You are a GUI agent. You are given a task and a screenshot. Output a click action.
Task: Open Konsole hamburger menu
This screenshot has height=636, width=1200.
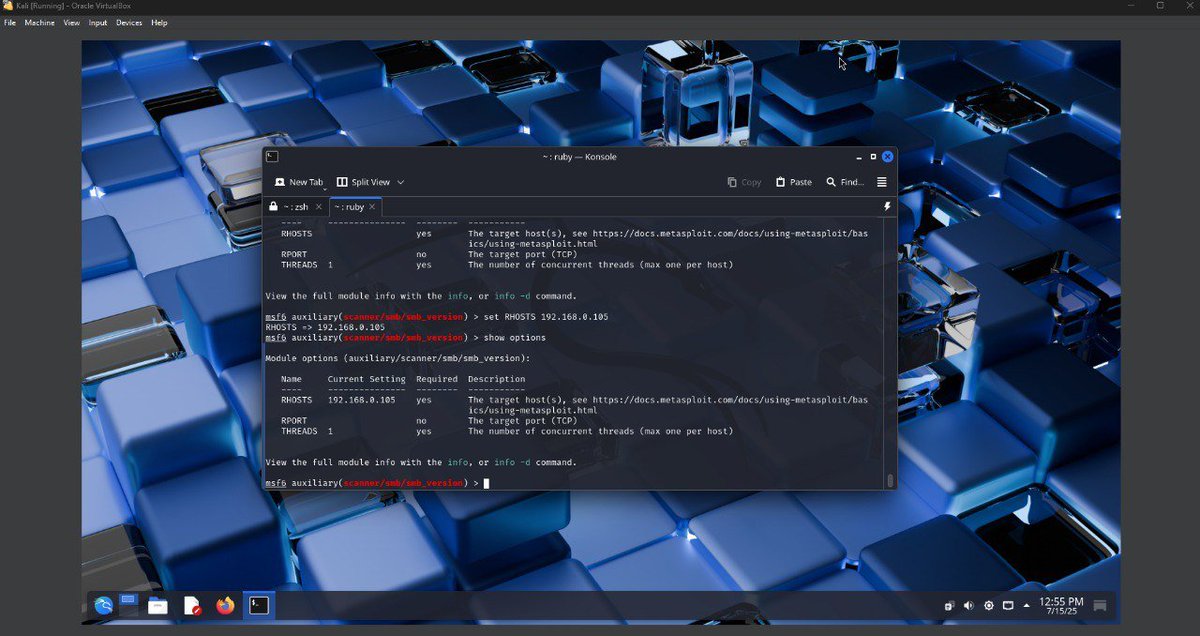click(x=882, y=182)
